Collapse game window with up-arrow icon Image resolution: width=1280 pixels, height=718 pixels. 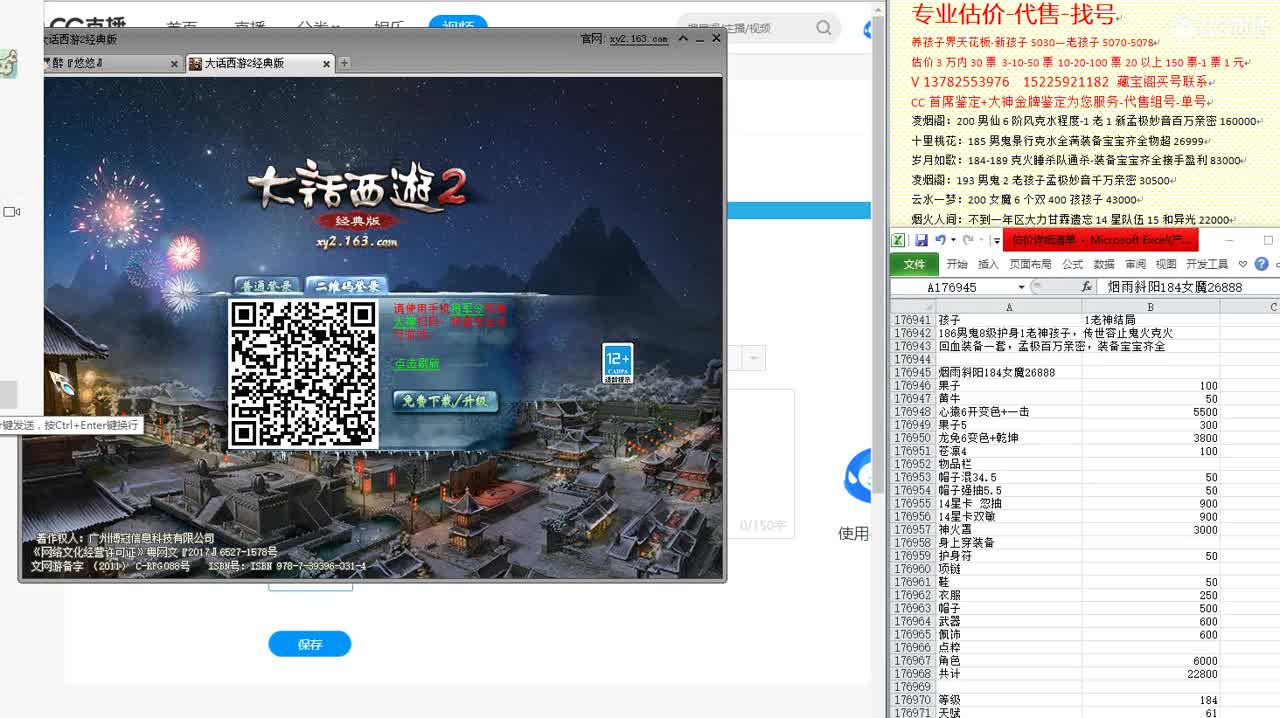point(683,39)
